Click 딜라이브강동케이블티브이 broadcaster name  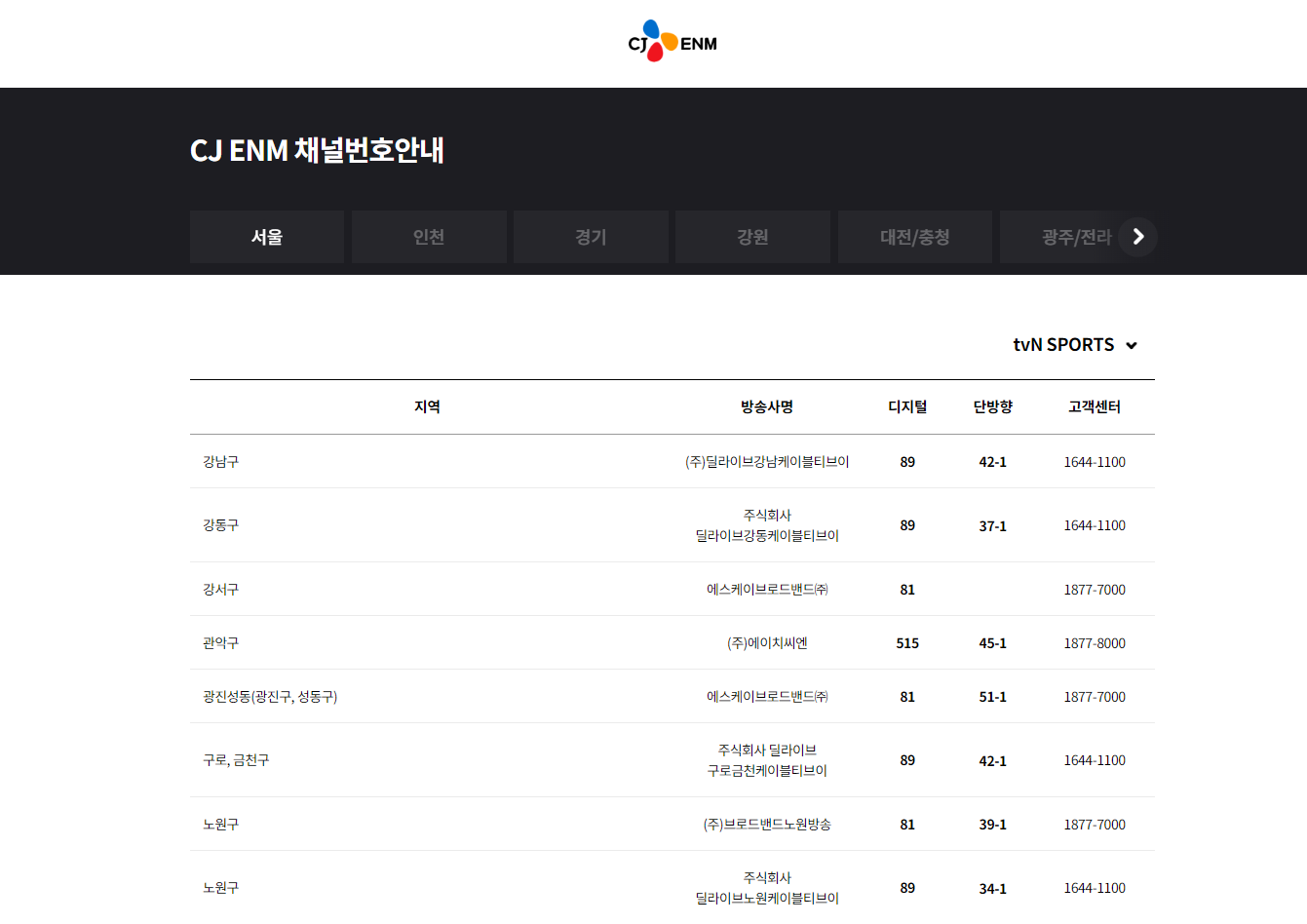[x=767, y=536]
